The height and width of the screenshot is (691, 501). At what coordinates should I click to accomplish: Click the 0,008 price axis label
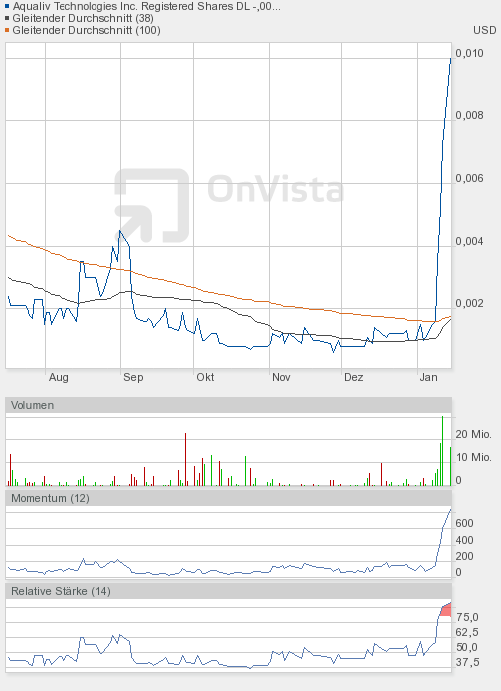coord(469,115)
